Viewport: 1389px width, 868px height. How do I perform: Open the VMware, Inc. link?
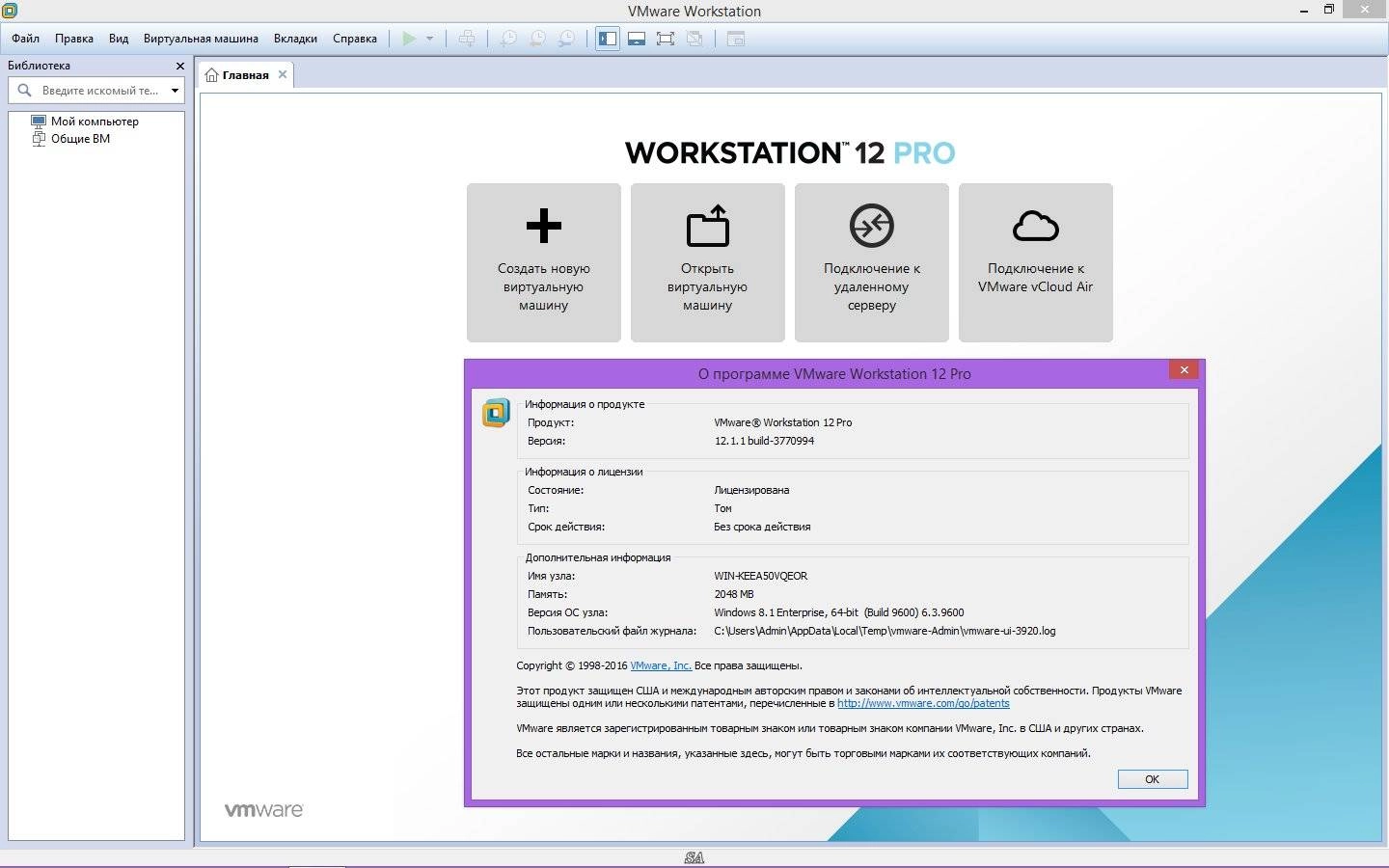pos(661,665)
